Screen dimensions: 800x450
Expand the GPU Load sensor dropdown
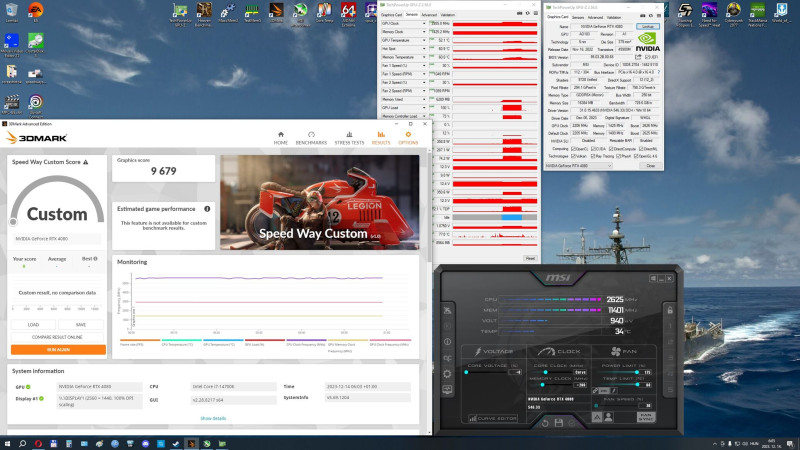(424, 108)
